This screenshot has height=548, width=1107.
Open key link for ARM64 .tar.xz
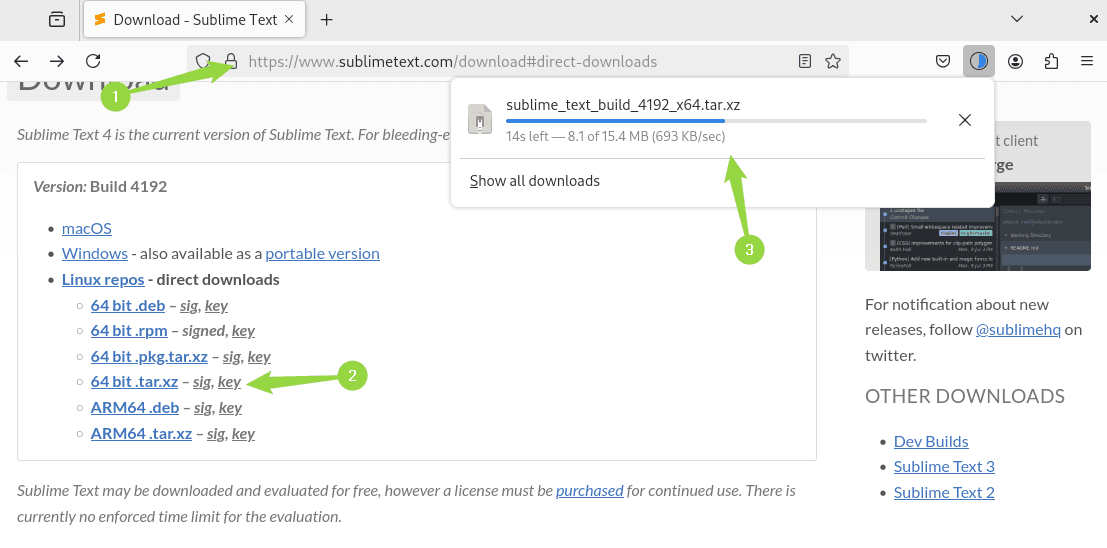(244, 434)
